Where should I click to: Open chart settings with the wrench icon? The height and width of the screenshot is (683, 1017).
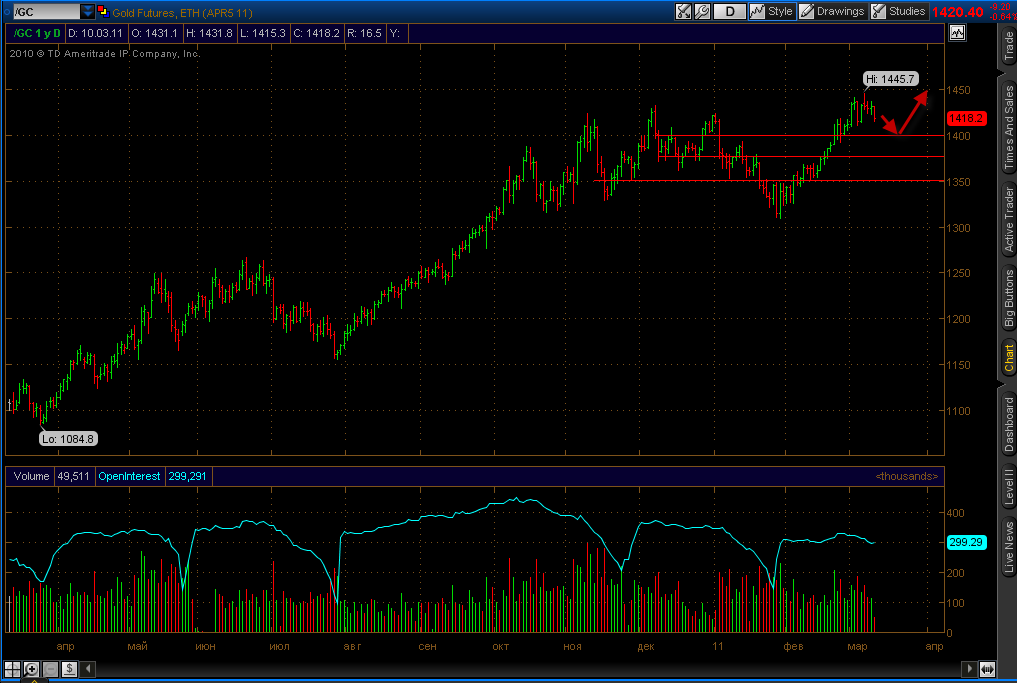702,12
